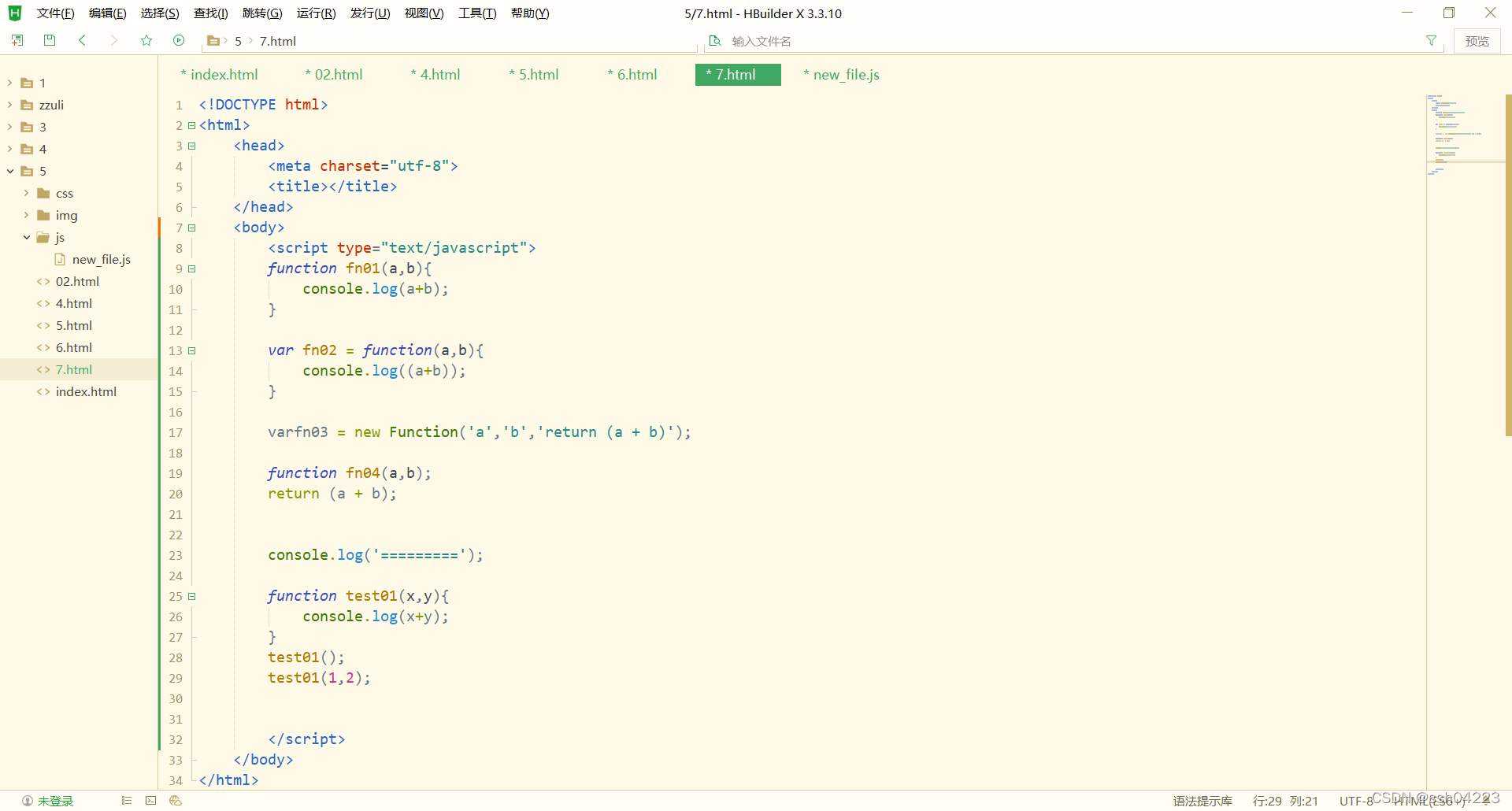Click the save file toolbar icon
The height and width of the screenshot is (811, 1512).
pyautogui.click(x=50, y=40)
